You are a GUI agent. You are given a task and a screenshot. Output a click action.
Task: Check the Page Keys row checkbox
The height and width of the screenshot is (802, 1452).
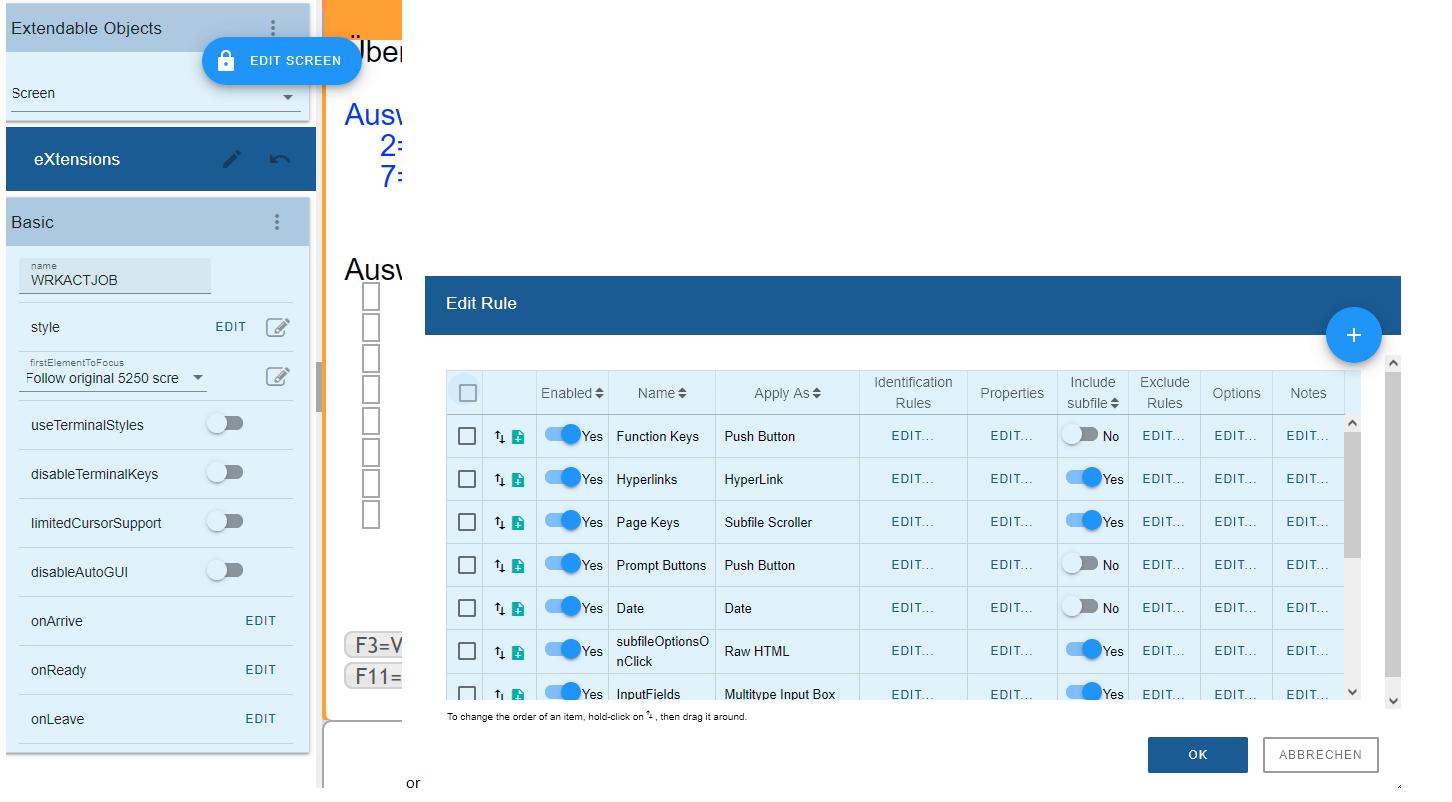(x=467, y=522)
